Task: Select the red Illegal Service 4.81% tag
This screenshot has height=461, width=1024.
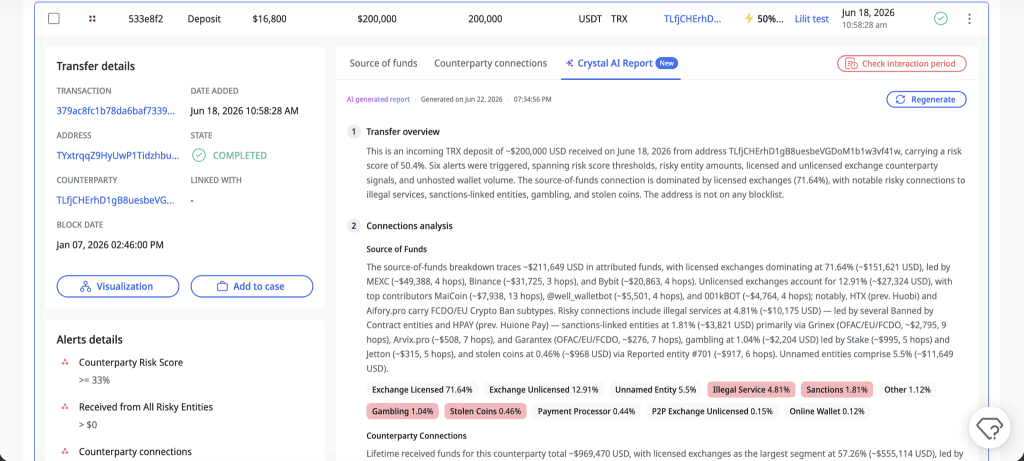Action: pyautogui.click(x=751, y=390)
